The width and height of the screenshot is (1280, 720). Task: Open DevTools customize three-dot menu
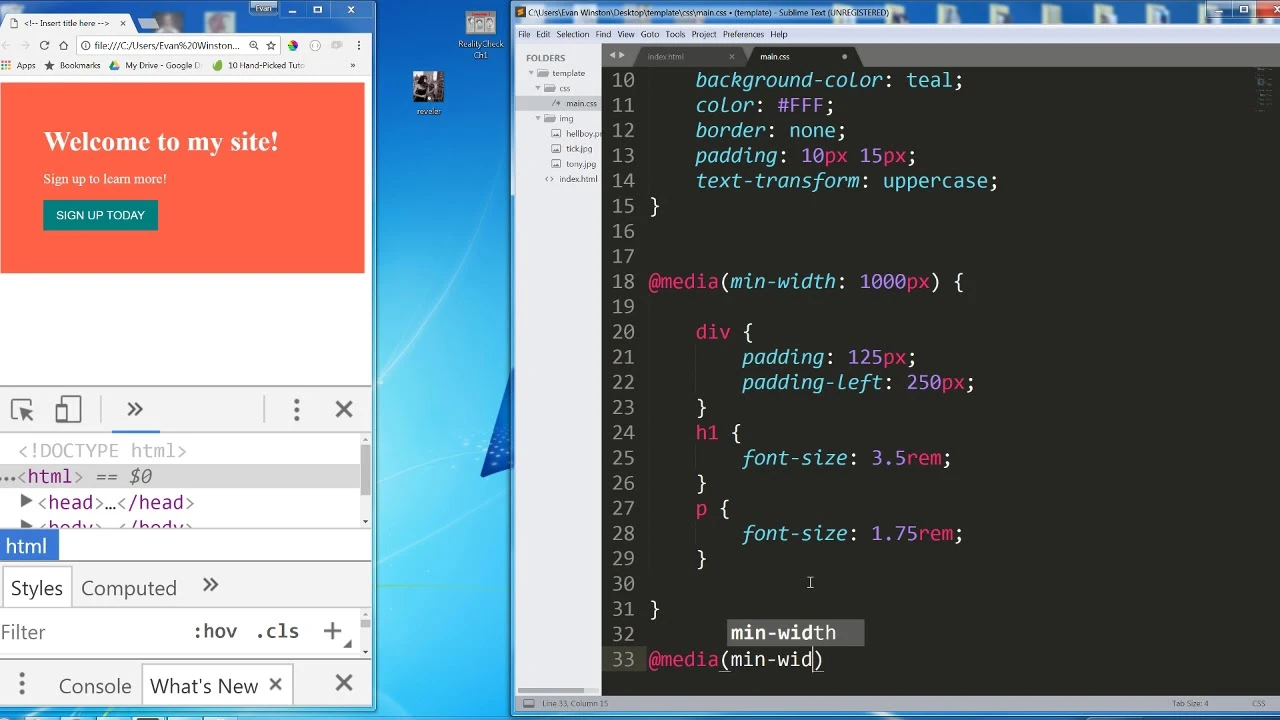296,410
